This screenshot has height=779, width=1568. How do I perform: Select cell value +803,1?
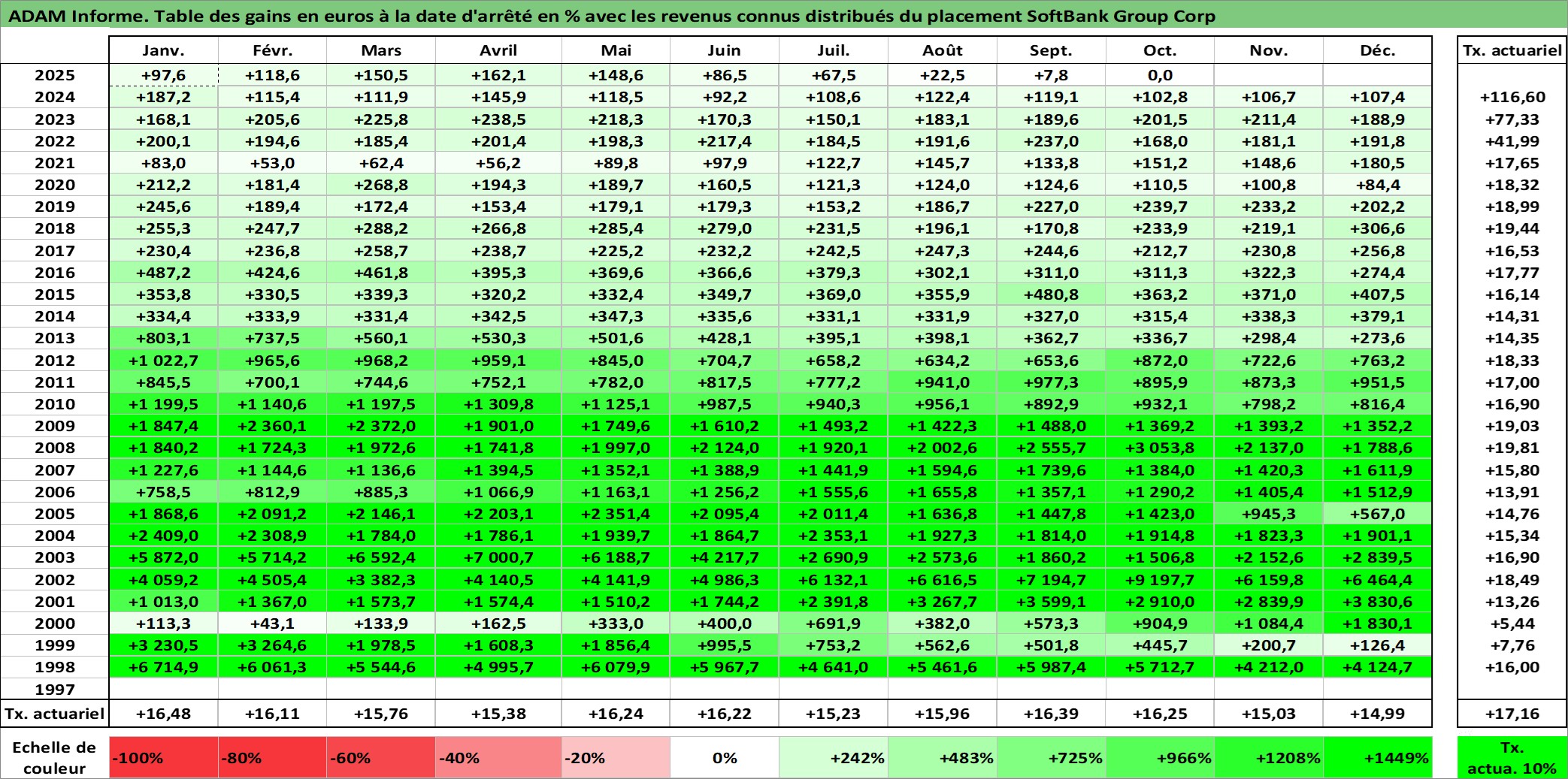[163, 338]
